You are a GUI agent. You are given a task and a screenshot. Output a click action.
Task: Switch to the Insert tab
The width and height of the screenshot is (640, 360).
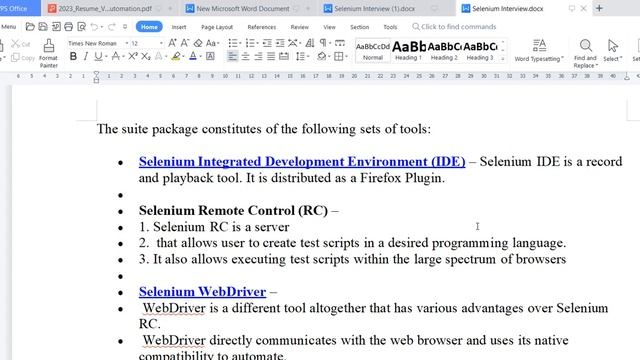tap(179, 27)
